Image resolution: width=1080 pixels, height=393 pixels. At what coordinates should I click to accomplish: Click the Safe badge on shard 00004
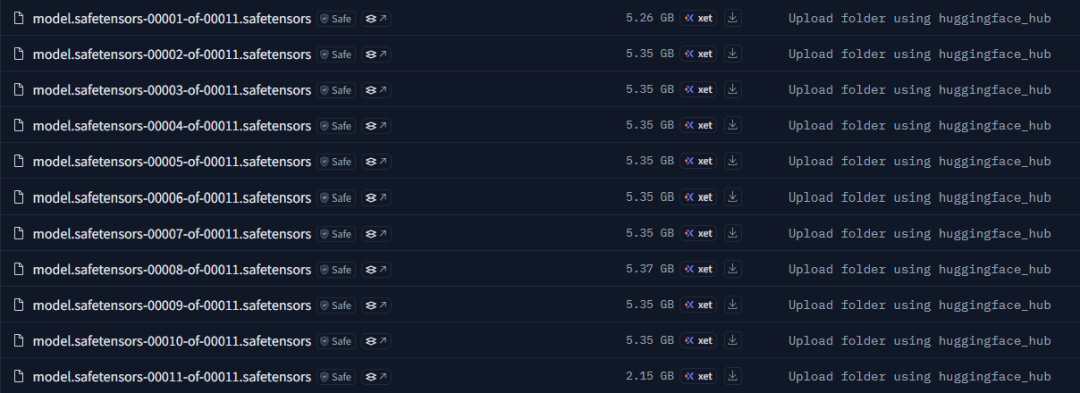coord(336,126)
